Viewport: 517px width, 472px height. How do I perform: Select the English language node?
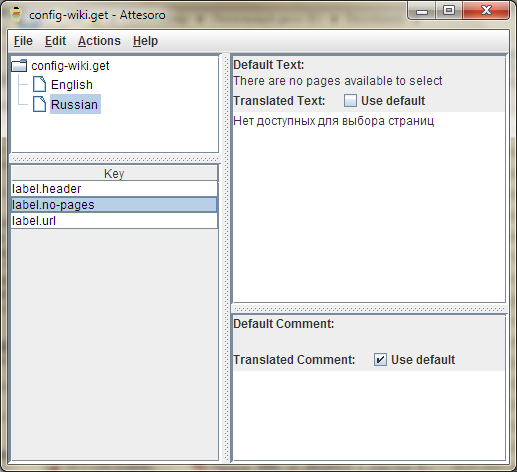tap(72, 85)
